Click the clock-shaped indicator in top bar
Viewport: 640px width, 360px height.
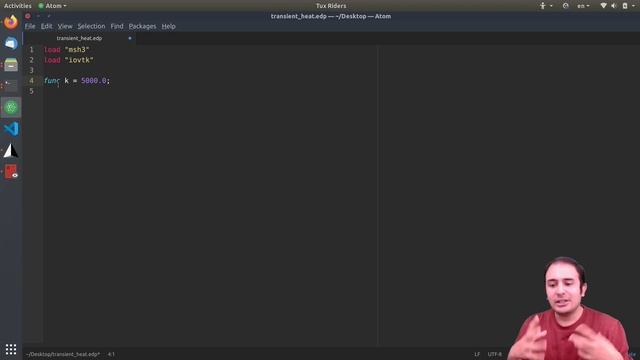(565, 6)
